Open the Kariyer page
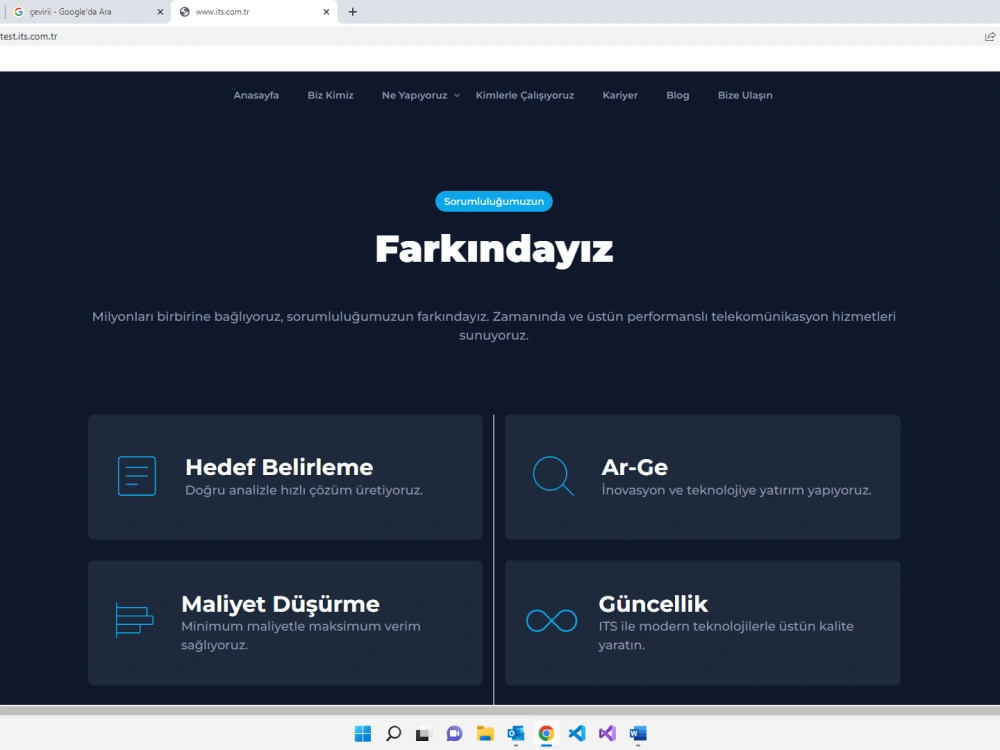 [620, 95]
